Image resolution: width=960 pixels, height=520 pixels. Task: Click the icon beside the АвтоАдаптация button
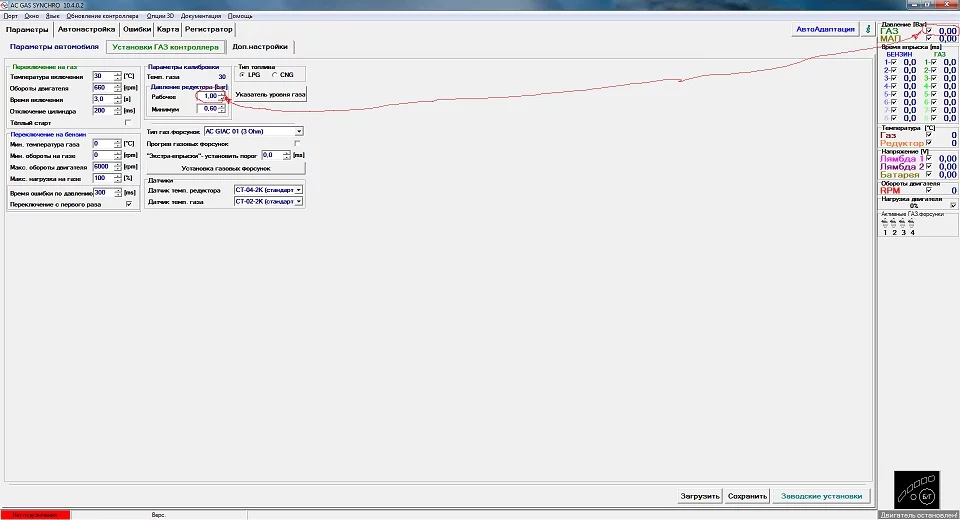[x=868, y=29]
